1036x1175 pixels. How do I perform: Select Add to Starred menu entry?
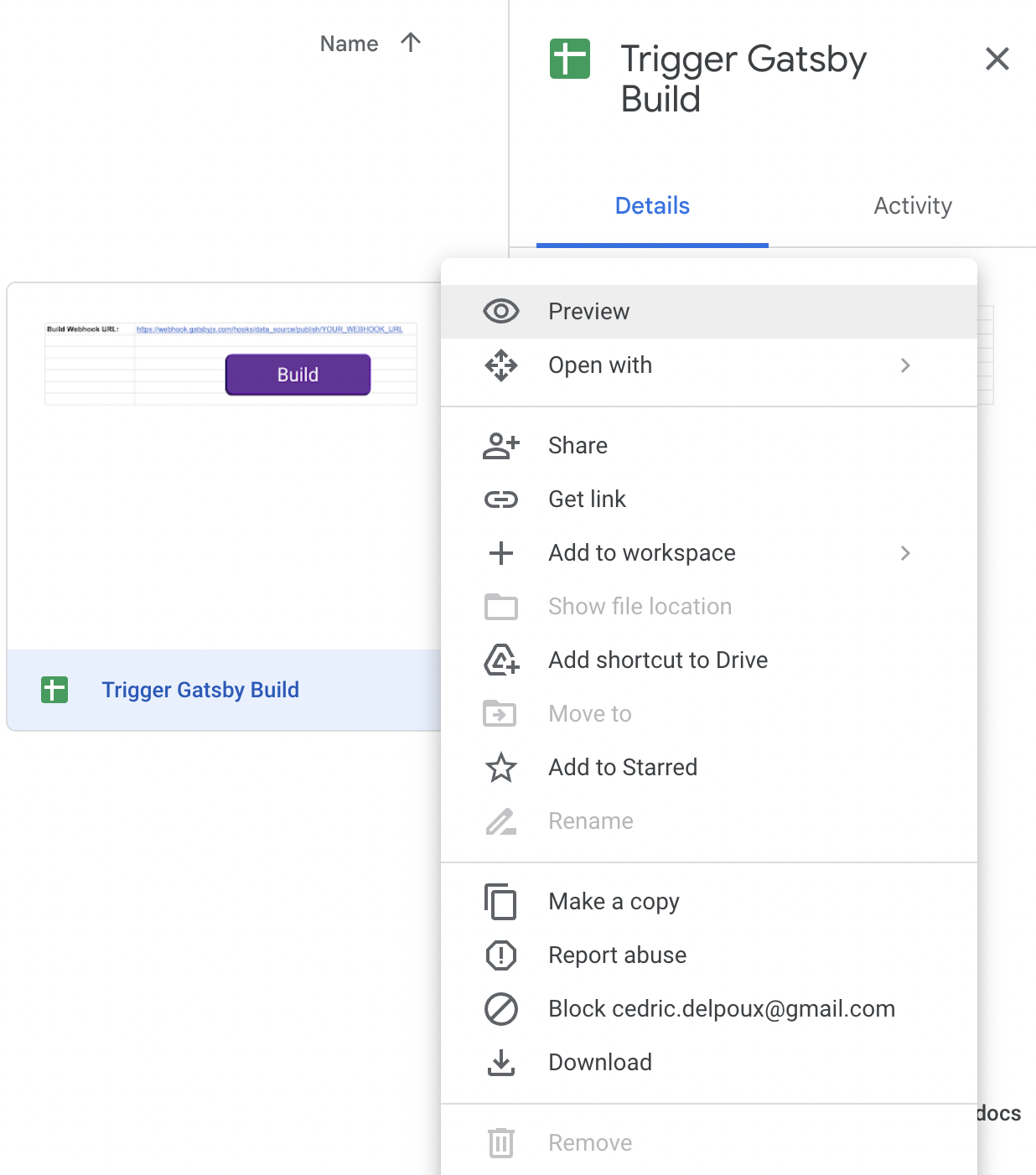709,768
